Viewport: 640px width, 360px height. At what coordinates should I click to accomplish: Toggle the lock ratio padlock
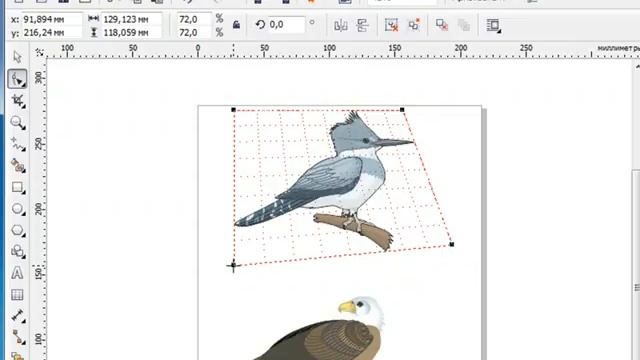point(236,25)
